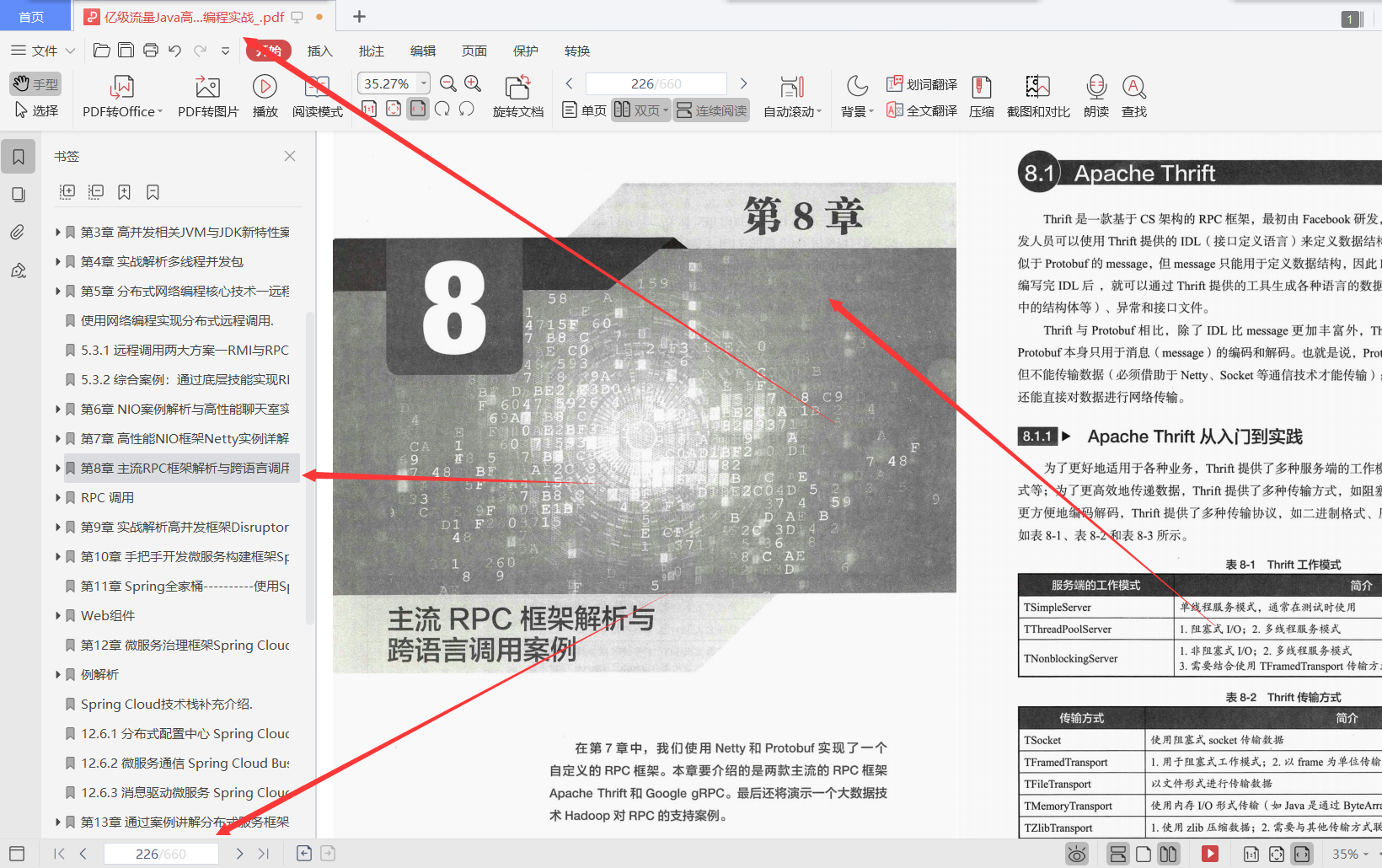The image size is (1382, 868).
Task: Switch to the 批注 annotation tab
Action: click(x=371, y=51)
